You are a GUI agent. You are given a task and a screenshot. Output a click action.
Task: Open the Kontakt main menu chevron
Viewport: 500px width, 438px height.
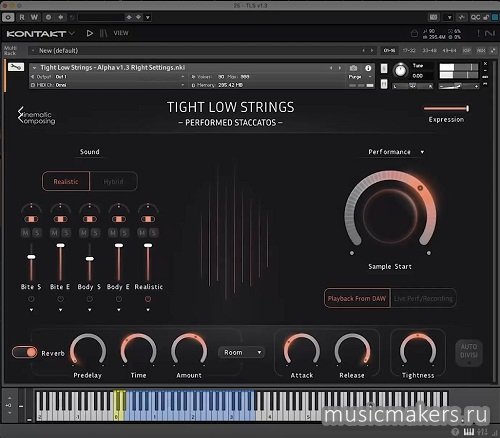pos(71,33)
